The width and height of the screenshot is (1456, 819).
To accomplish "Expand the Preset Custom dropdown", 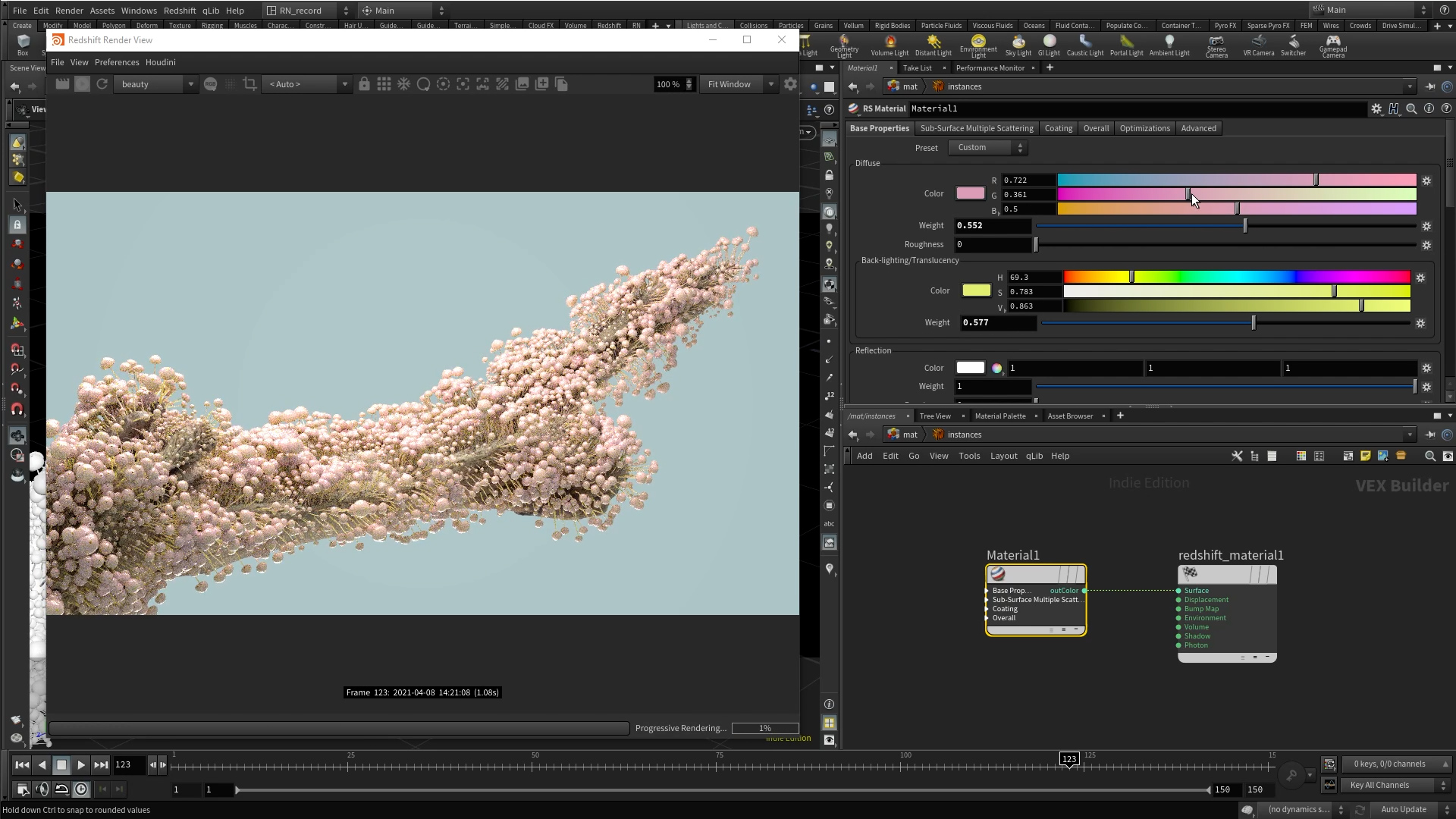I will (987, 148).
